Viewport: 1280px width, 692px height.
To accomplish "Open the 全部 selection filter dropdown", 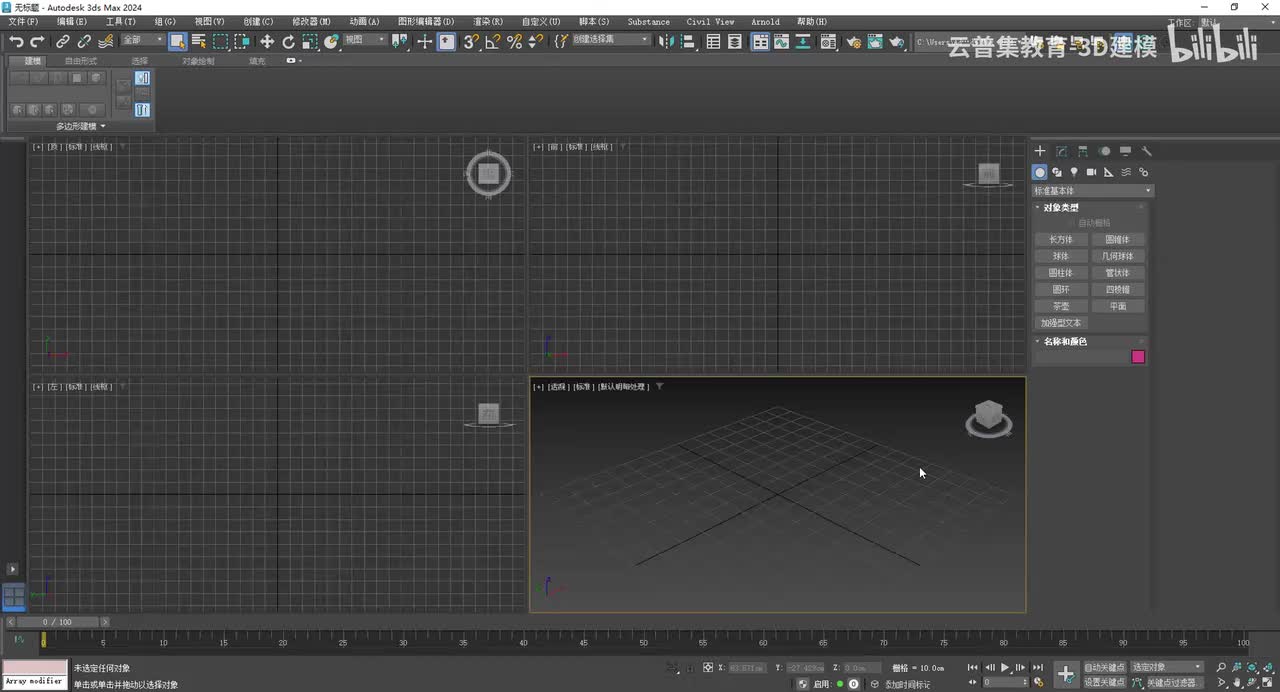I will [x=142, y=40].
